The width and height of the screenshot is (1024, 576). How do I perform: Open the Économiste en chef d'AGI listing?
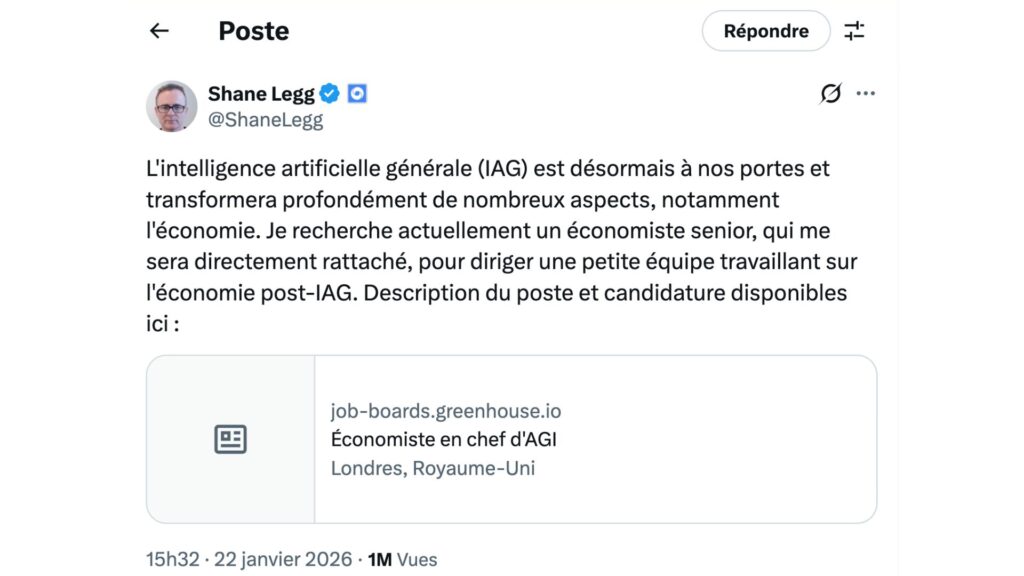pyautogui.click(x=446, y=438)
